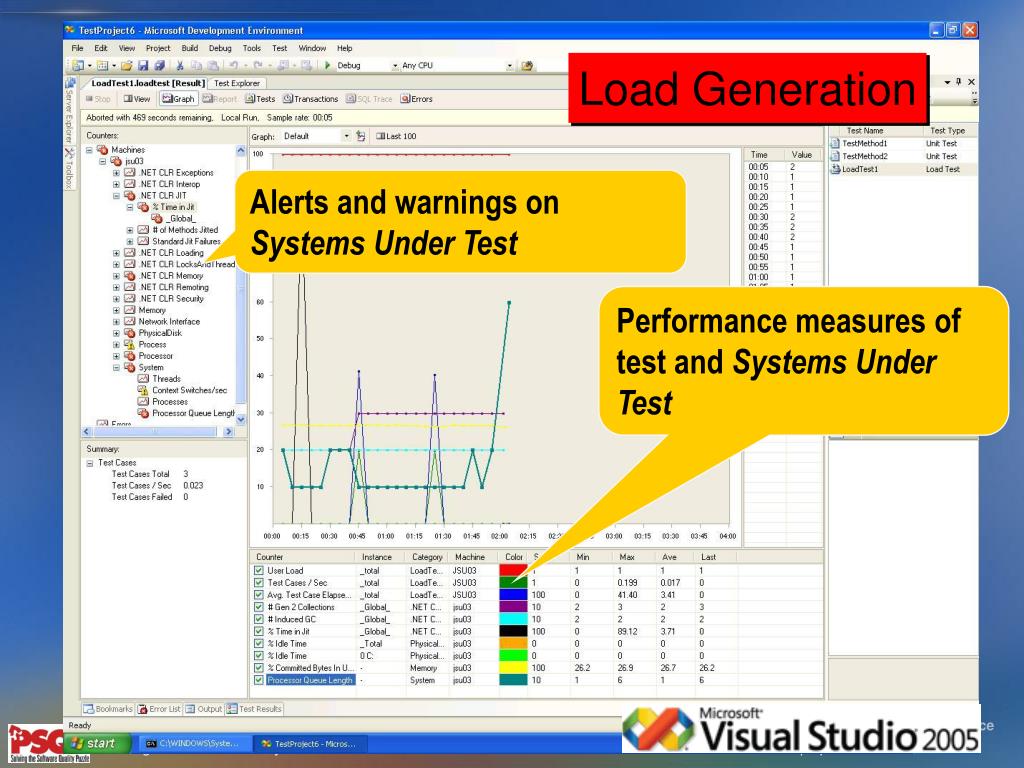Open the Build menu
The image size is (1024, 768).
189,48
